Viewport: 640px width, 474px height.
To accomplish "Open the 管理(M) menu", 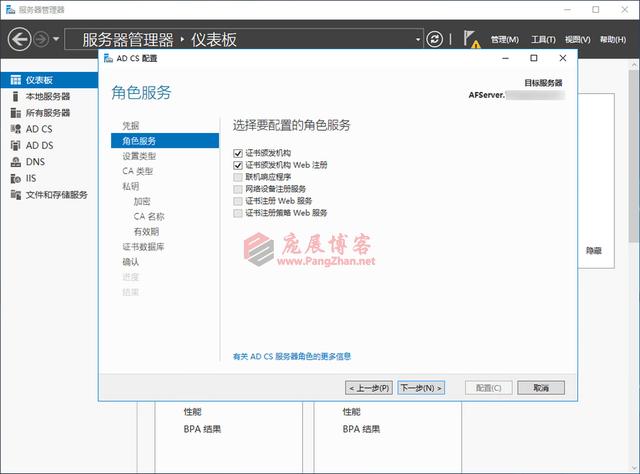I will (x=504, y=40).
